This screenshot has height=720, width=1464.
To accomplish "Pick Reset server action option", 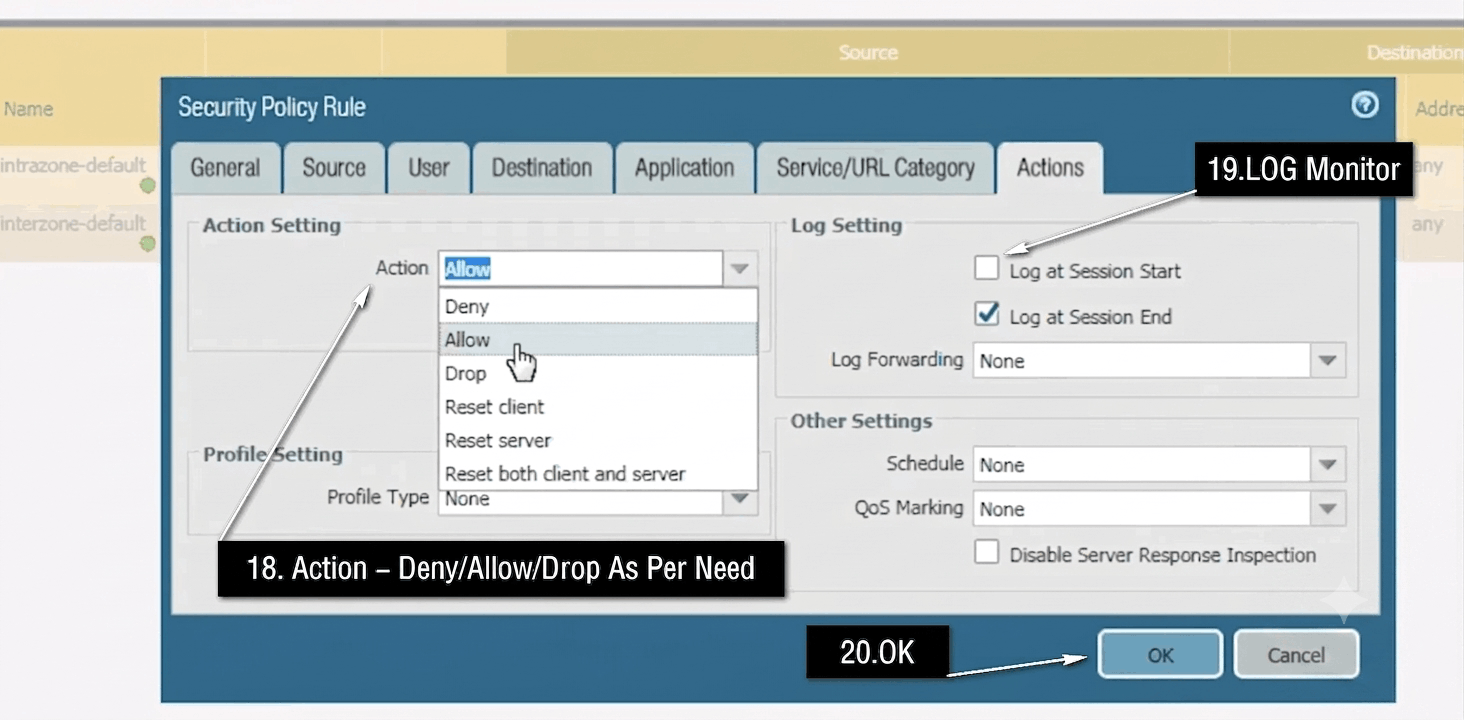I will pyautogui.click(x=598, y=440).
